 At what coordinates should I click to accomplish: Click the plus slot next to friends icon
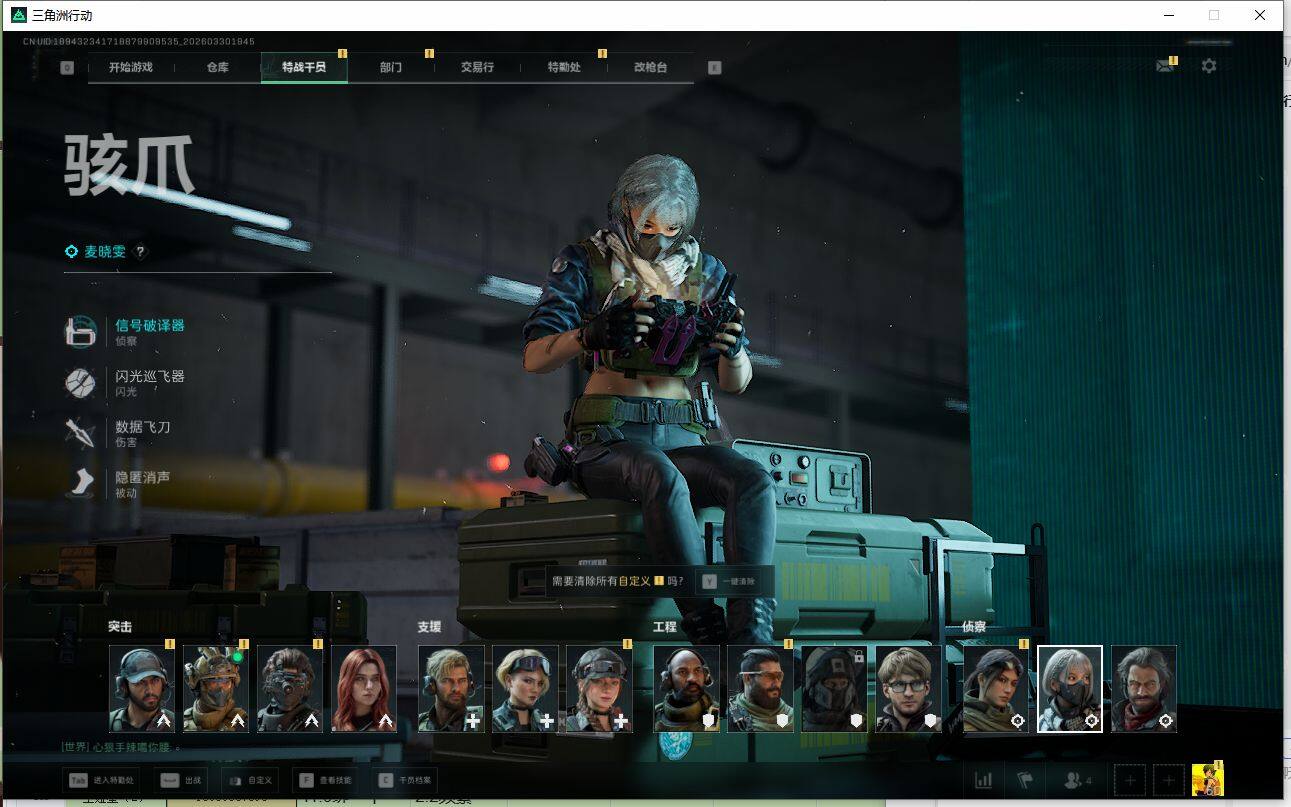point(1130,780)
